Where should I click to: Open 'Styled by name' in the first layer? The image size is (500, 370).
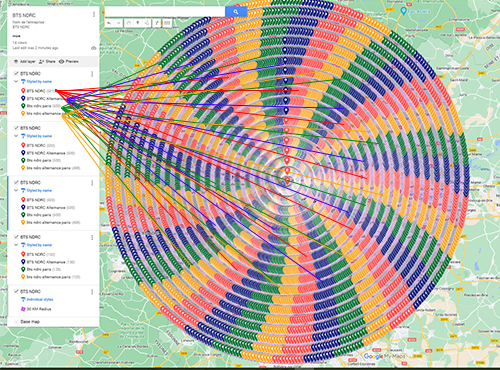(39, 81)
